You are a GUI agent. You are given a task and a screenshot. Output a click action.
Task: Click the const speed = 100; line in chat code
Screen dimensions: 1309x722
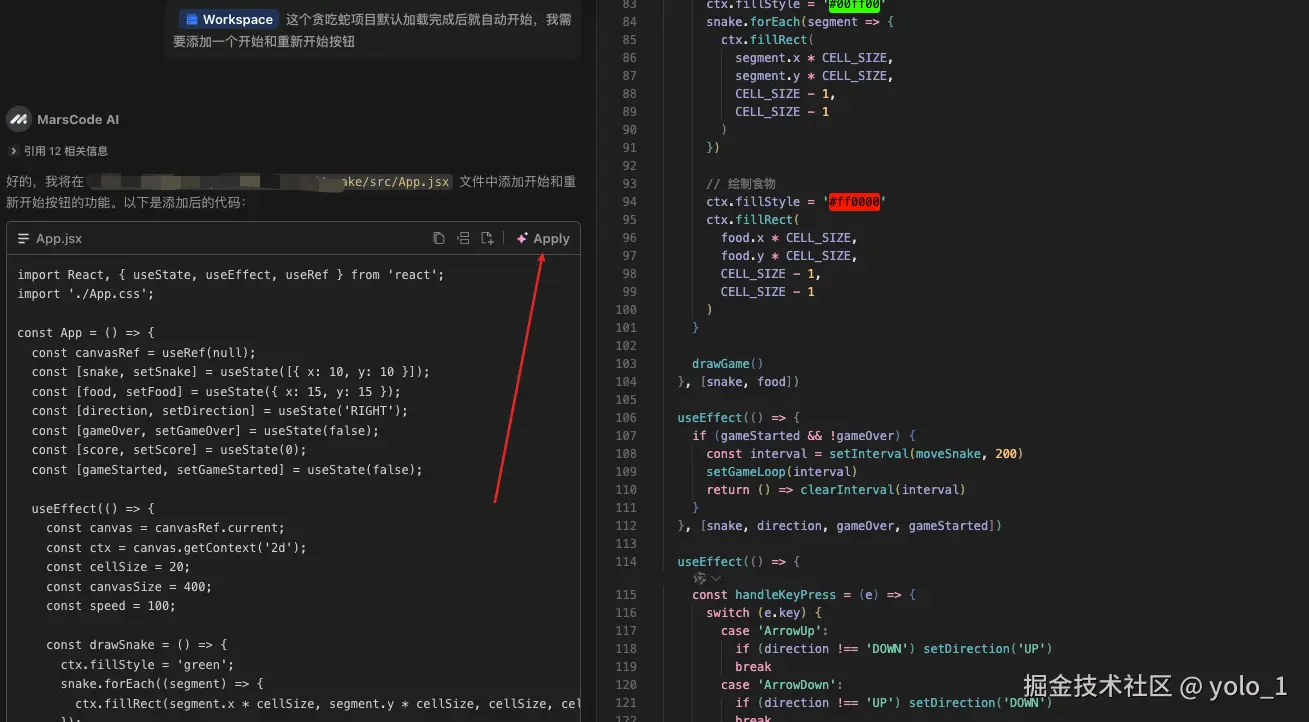111,606
